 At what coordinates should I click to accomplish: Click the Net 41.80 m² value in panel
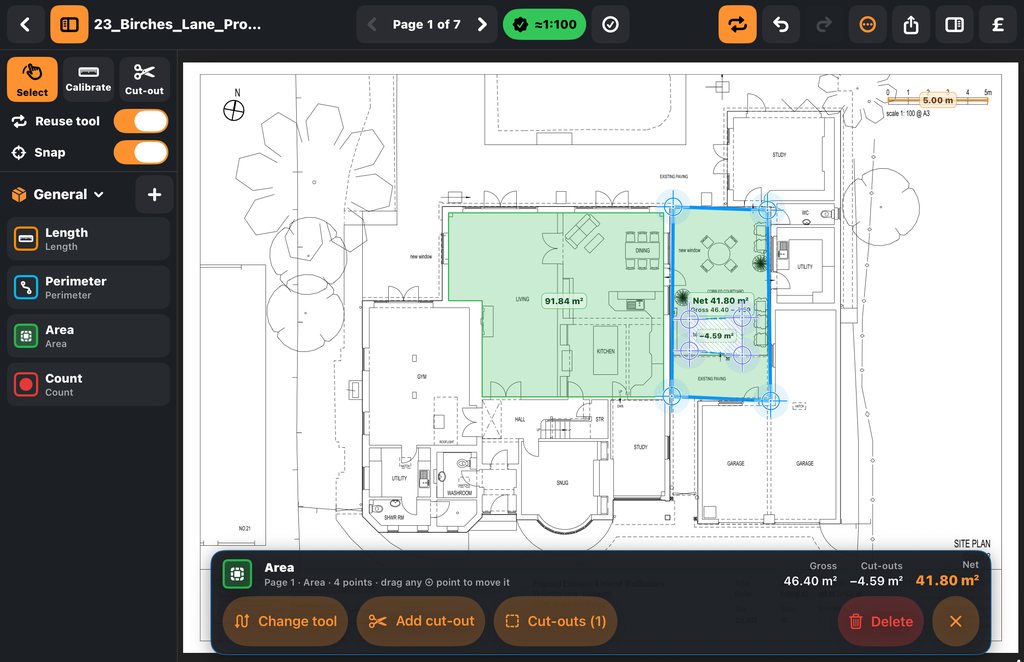(x=947, y=580)
